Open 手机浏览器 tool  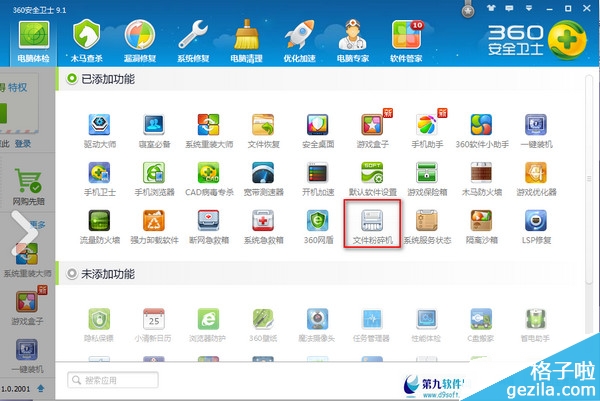tap(154, 179)
